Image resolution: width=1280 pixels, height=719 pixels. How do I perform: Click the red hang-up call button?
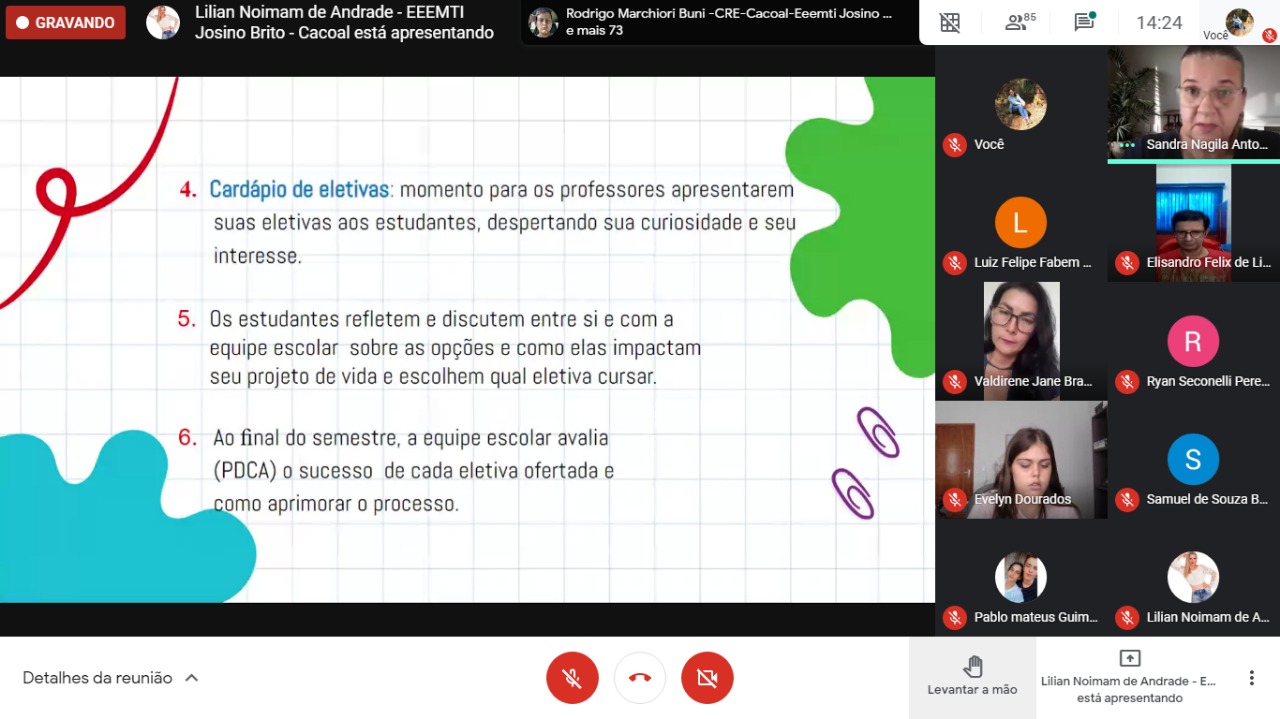[x=640, y=678]
